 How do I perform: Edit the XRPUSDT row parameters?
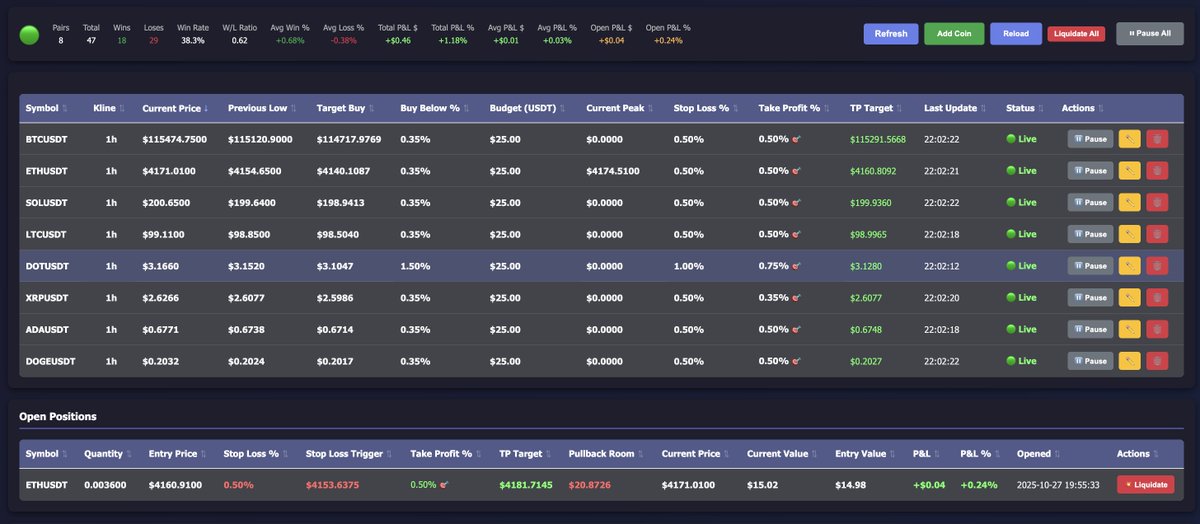1129,298
